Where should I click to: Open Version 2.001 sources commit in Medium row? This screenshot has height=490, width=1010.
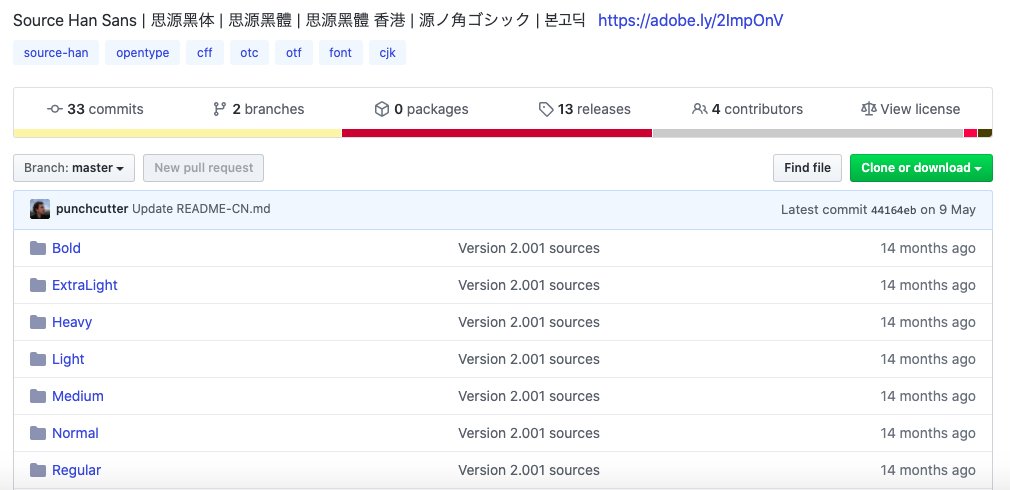(x=529, y=396)
